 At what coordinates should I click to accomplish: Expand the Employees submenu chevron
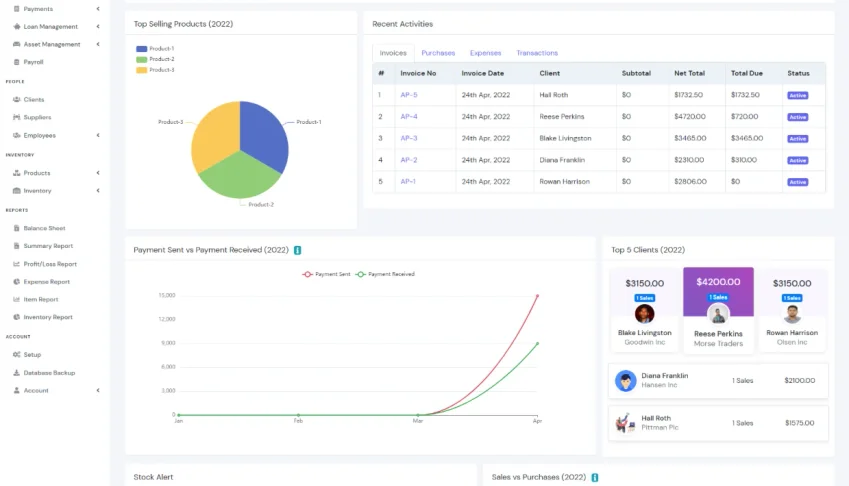[98, 135]
